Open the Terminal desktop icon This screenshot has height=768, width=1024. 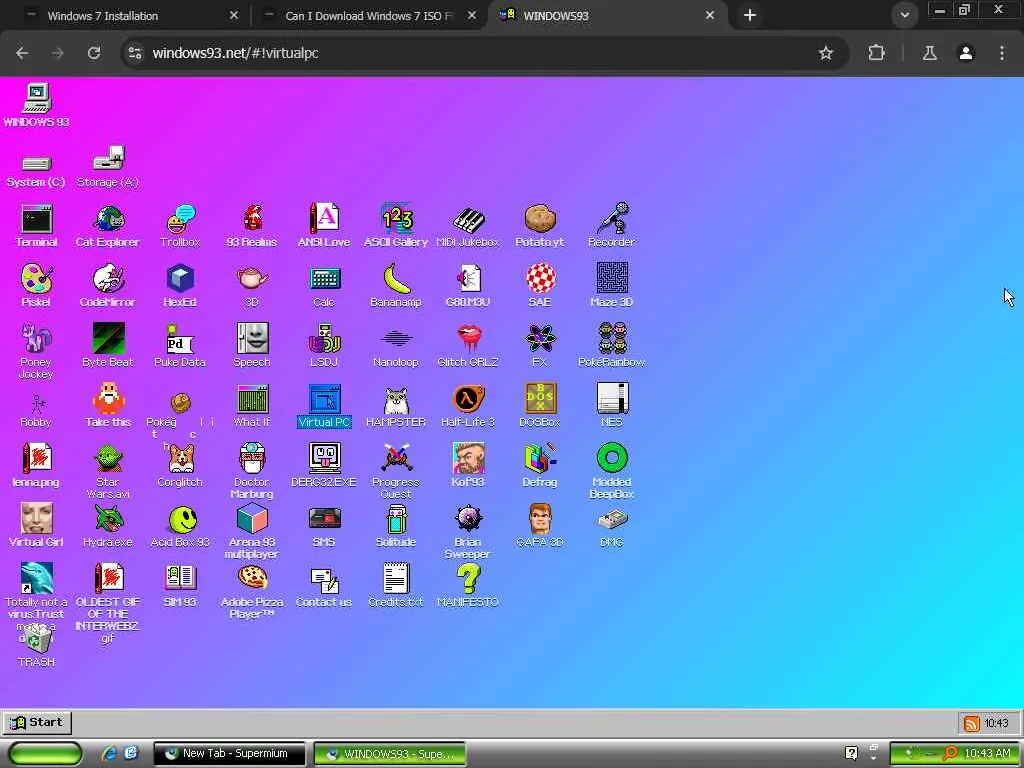coord(37,225)
